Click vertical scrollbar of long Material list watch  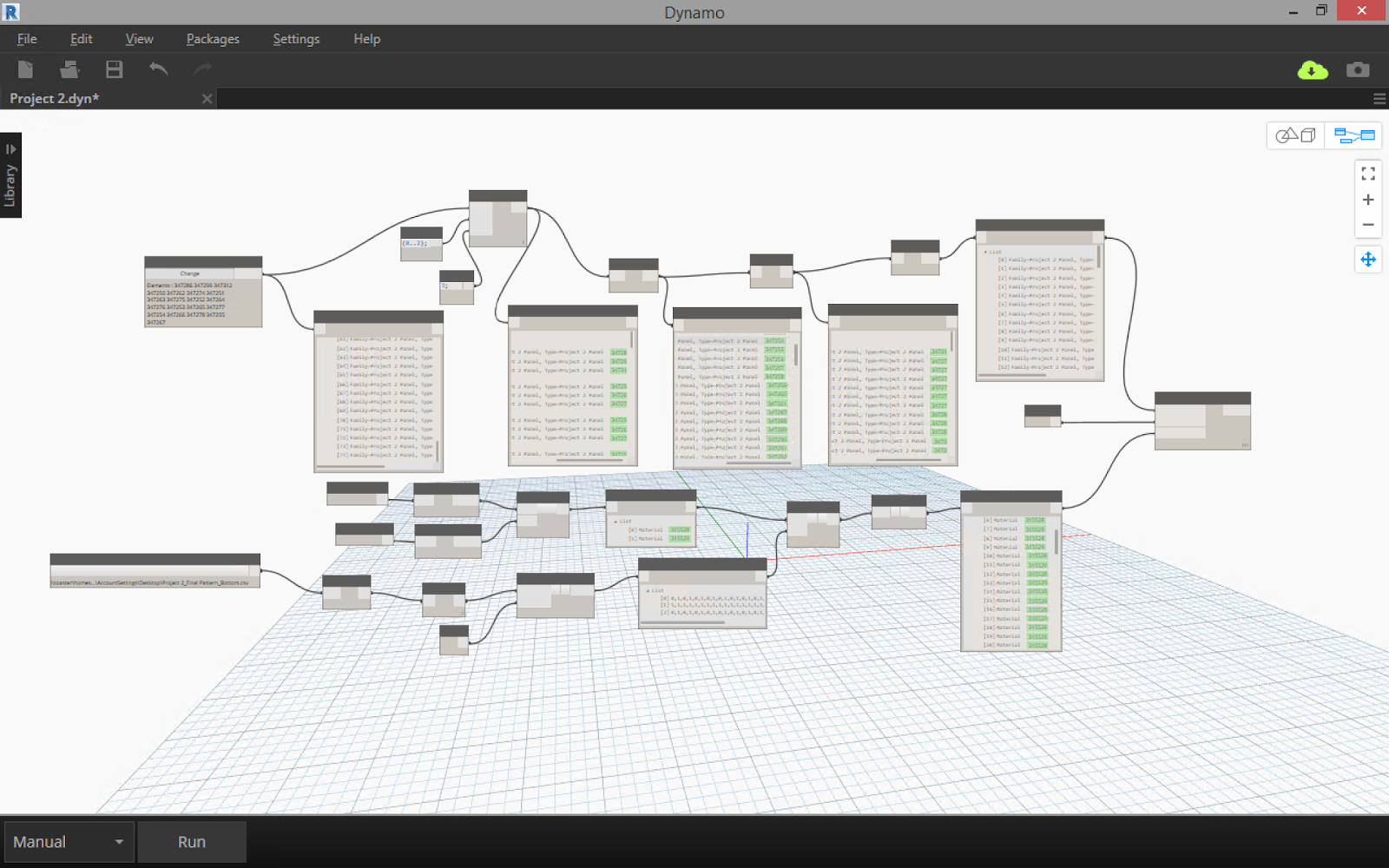(1056, 542)
